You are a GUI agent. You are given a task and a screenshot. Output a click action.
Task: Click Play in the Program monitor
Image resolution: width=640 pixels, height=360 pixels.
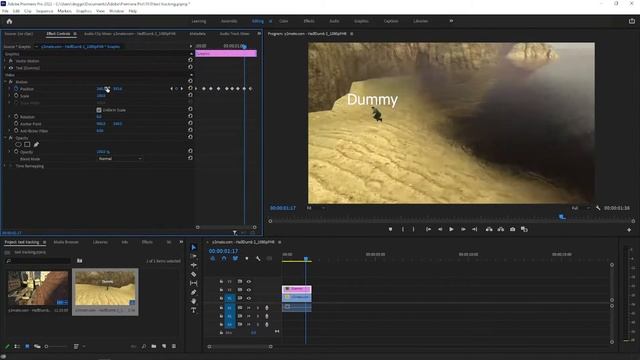click(x=451, y=229)
